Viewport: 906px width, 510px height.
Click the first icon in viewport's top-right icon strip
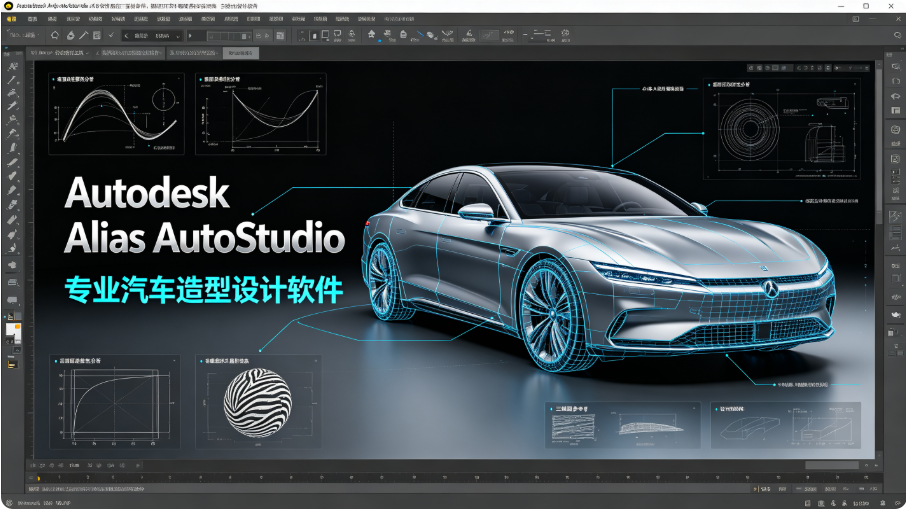pyautogui.click(x=751, y=68)
